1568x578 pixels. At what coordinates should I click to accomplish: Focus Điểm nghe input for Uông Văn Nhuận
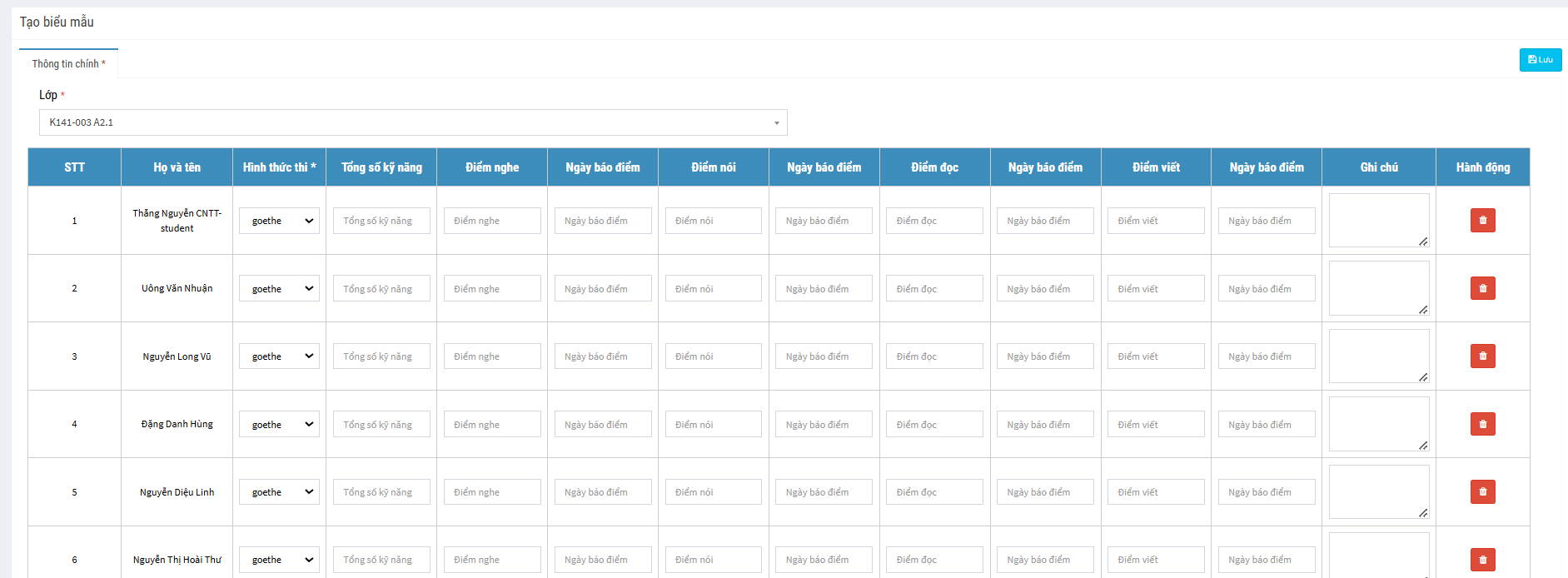coord(492,289)
